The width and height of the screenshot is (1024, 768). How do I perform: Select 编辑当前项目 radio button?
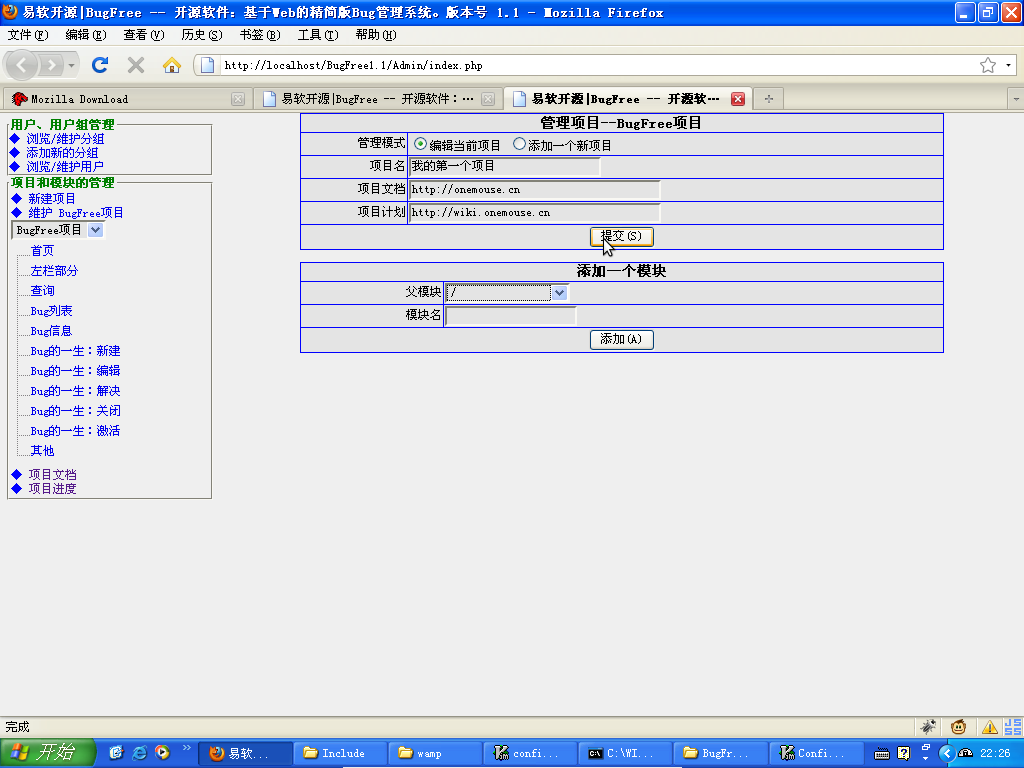(x=420, y=144)
